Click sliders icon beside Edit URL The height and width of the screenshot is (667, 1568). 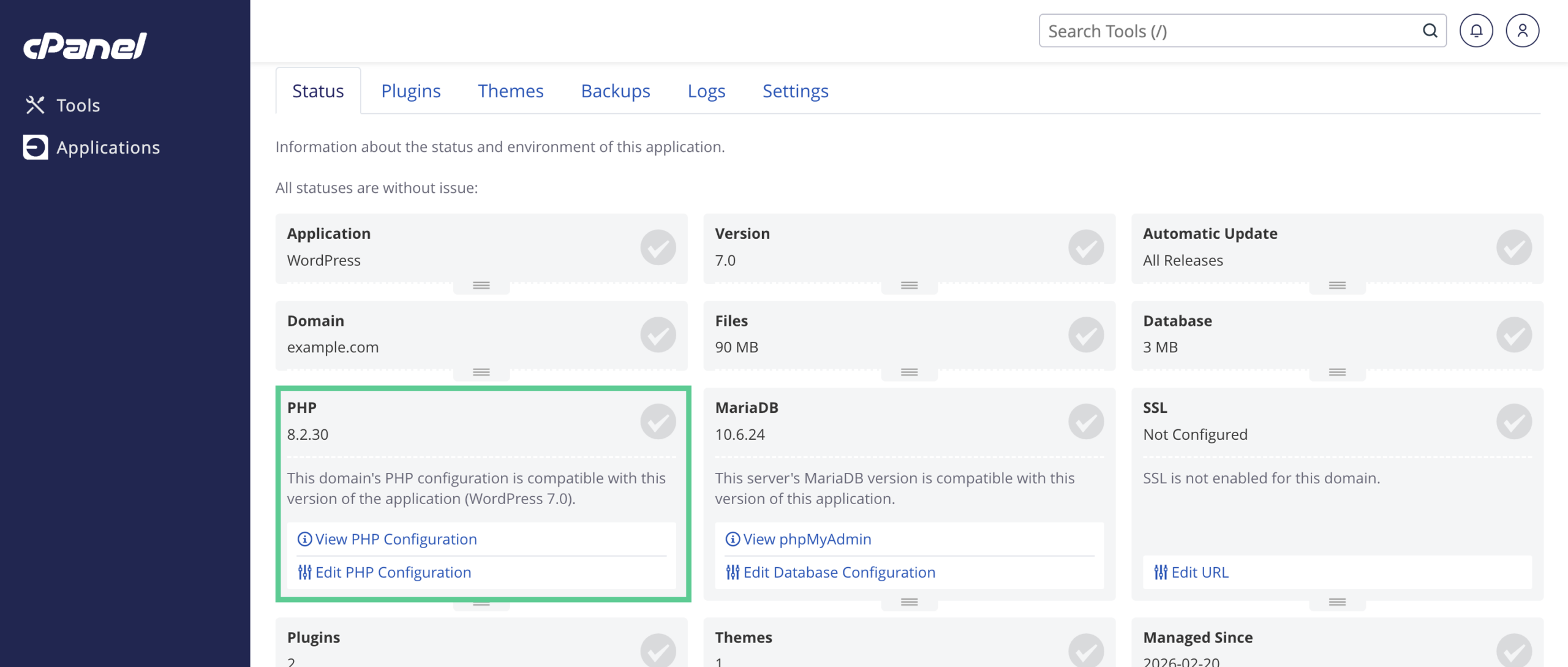(x=1161, y=572)
